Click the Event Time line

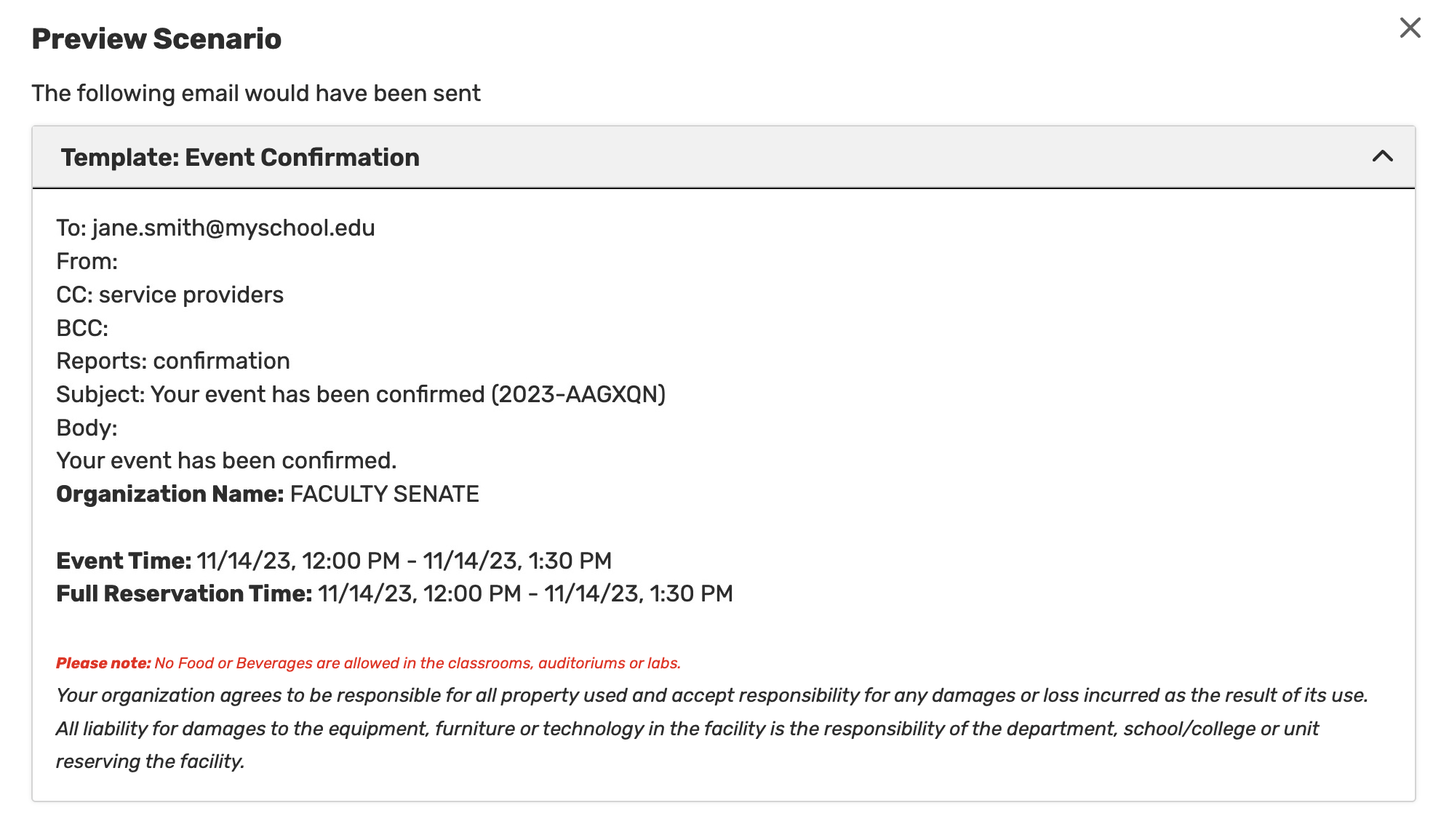(334, 561)
